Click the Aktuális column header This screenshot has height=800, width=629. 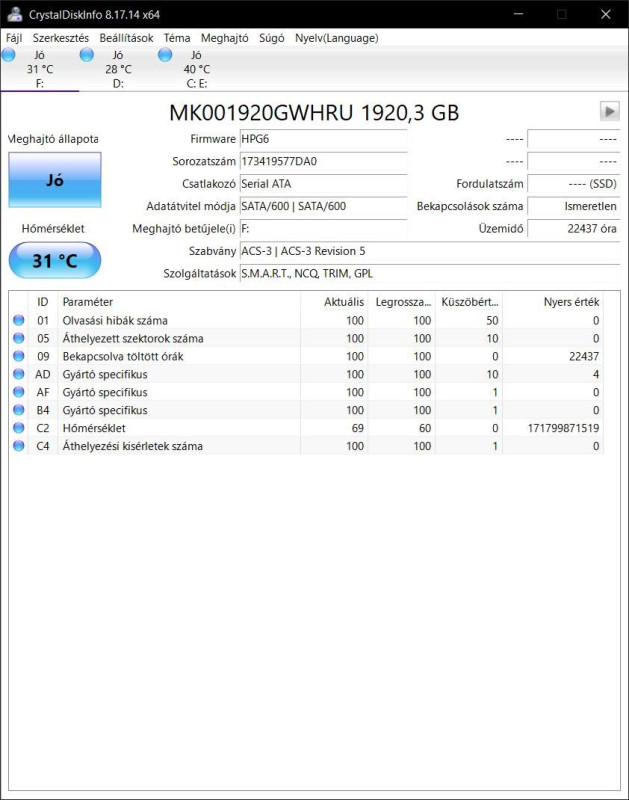334,302
